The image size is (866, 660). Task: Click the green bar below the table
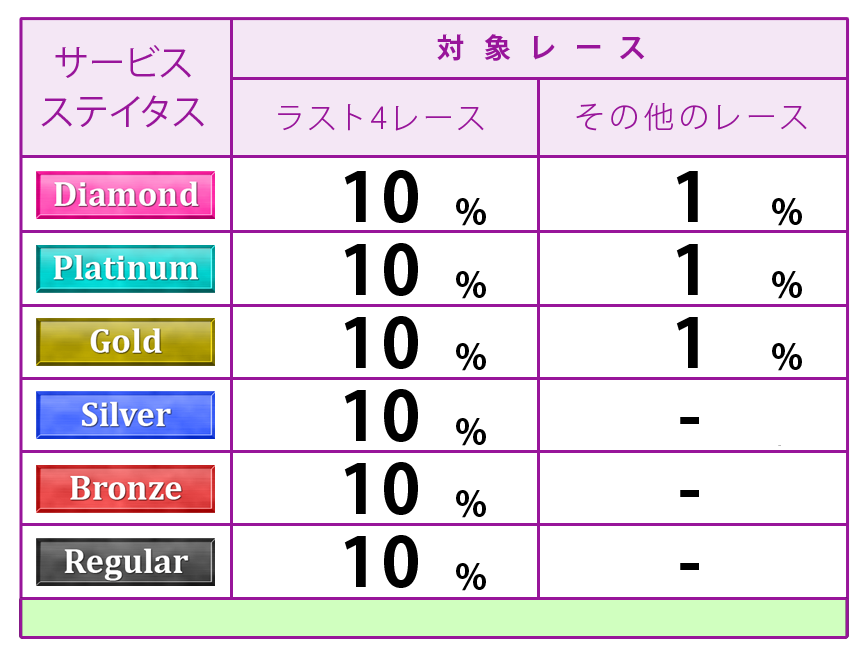click(433, 618)
